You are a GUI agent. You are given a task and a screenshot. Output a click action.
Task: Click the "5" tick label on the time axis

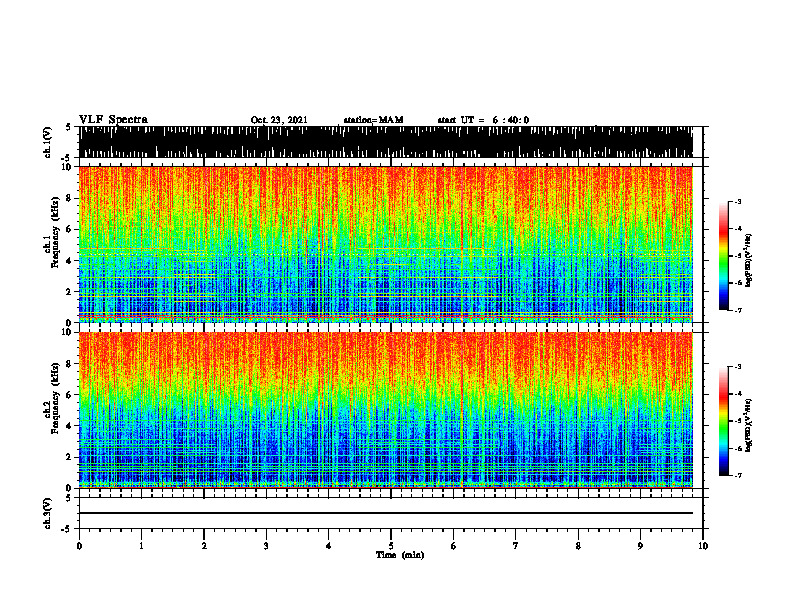click(391, 546)
